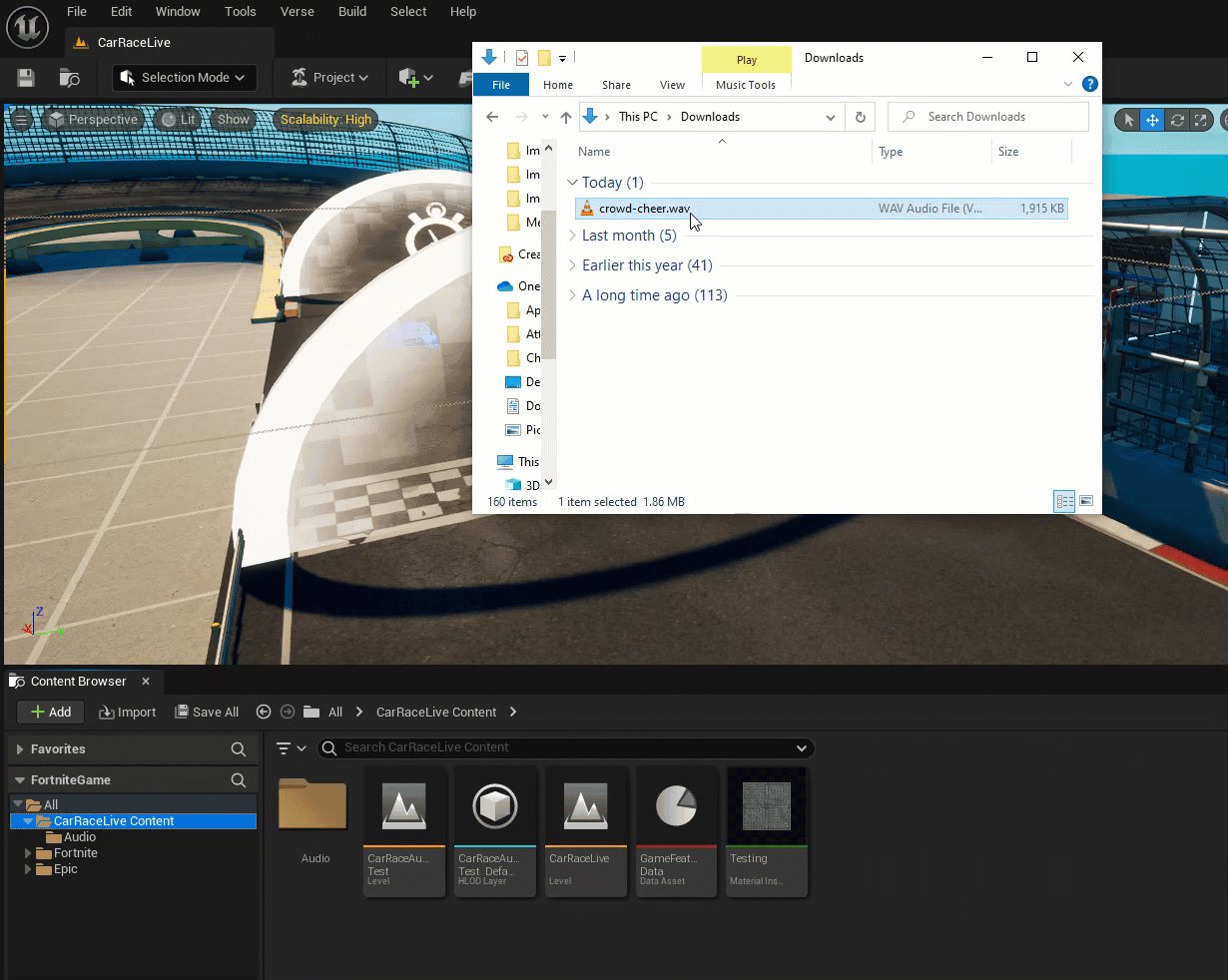Go back in the Downloads Explorer window
The image size is (1228, 980).
492,117
